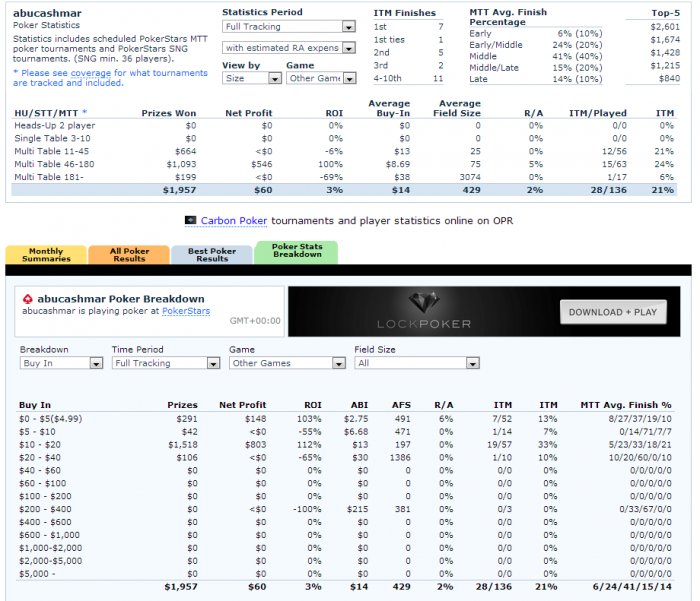Click the 'Early/Middle' finish percentage row

[536, 45]
